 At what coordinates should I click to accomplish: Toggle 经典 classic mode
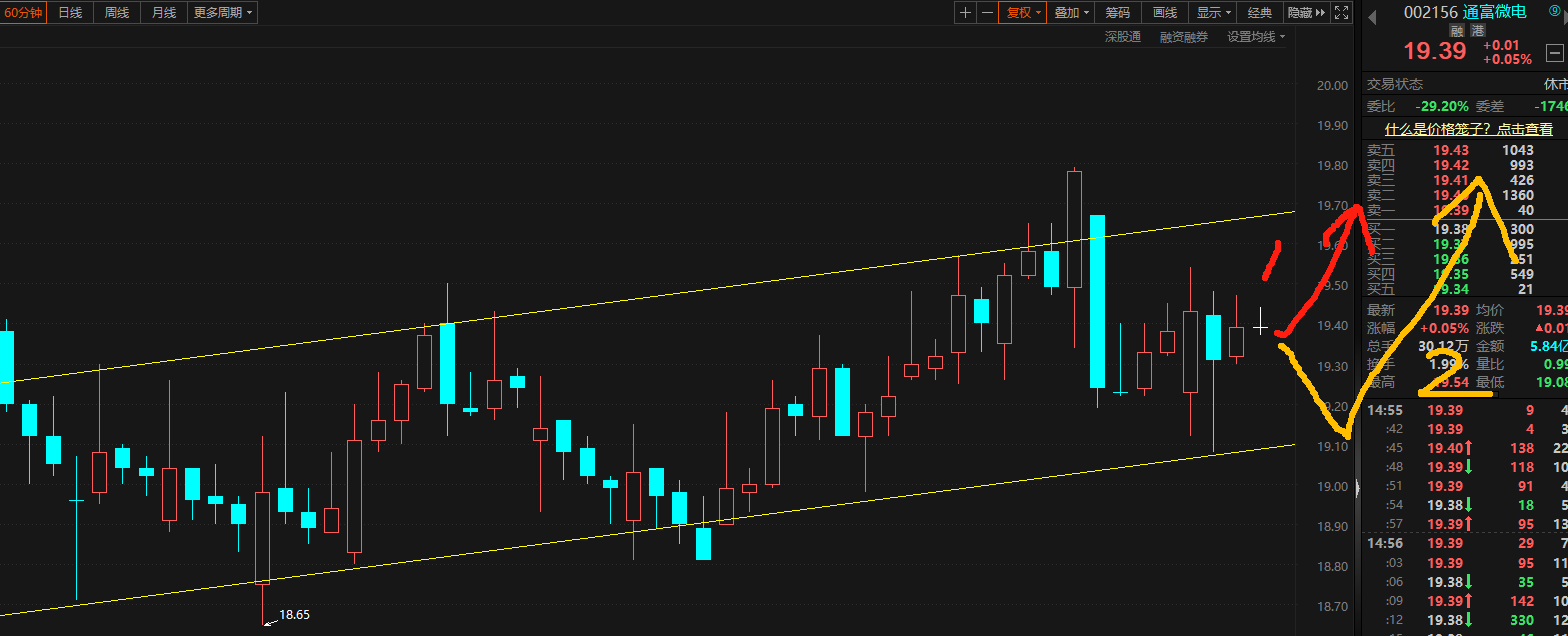coord(1260,13)
